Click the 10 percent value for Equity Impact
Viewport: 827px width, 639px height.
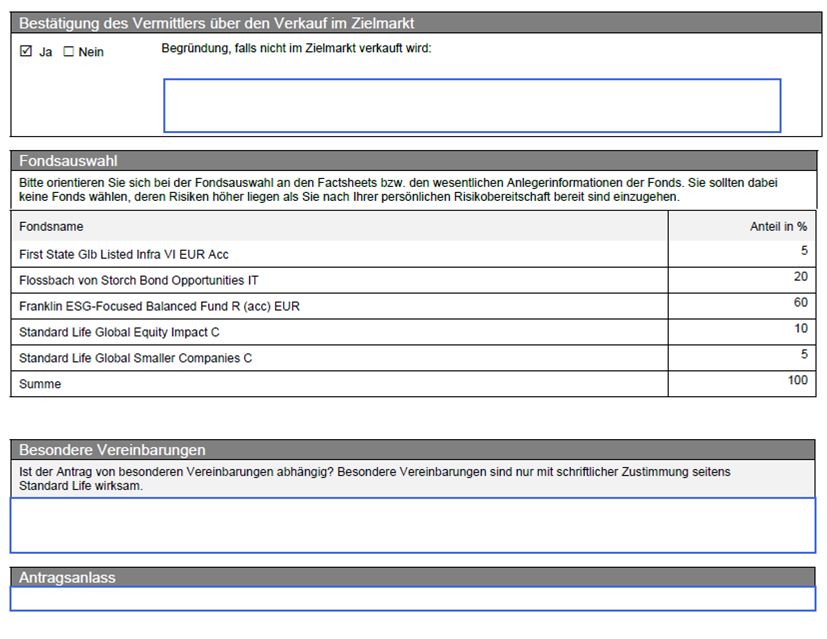801,328
